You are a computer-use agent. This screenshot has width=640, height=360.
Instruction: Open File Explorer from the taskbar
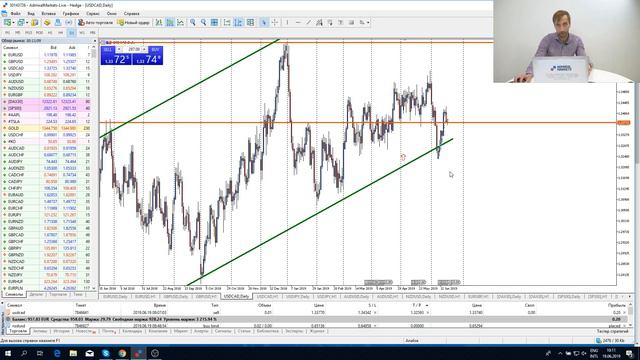click(73, 353)
